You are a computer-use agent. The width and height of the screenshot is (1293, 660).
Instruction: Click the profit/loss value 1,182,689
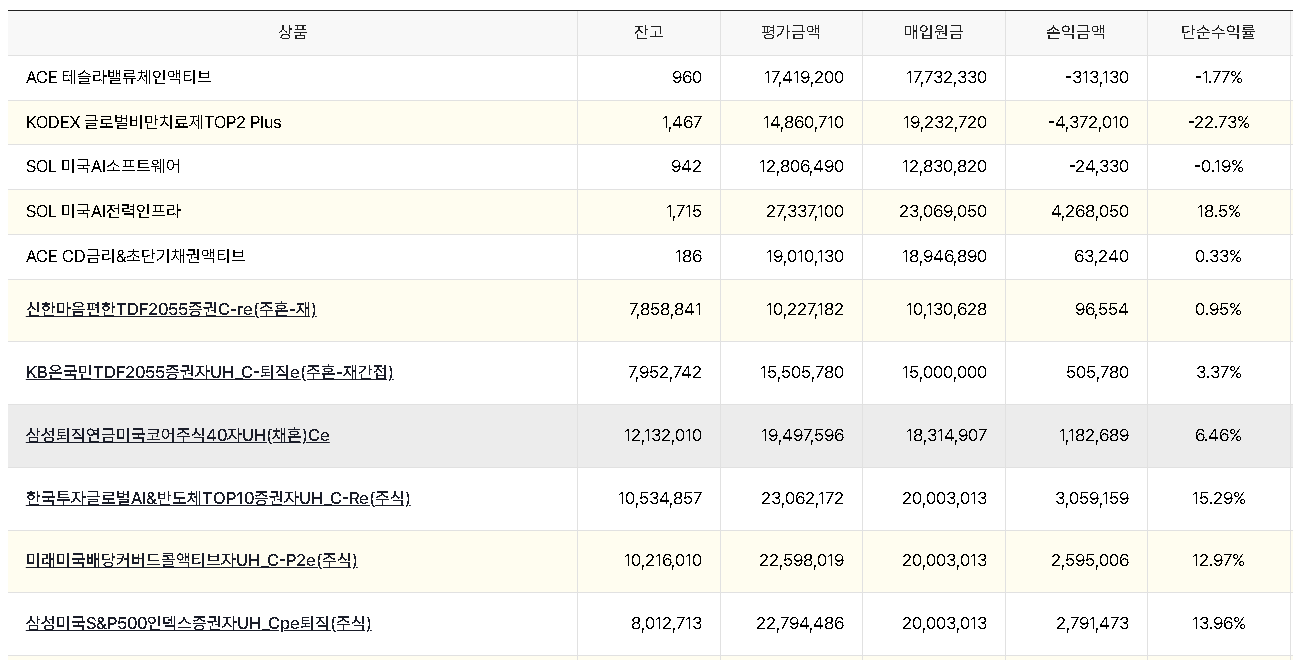tap(1092, 436)
